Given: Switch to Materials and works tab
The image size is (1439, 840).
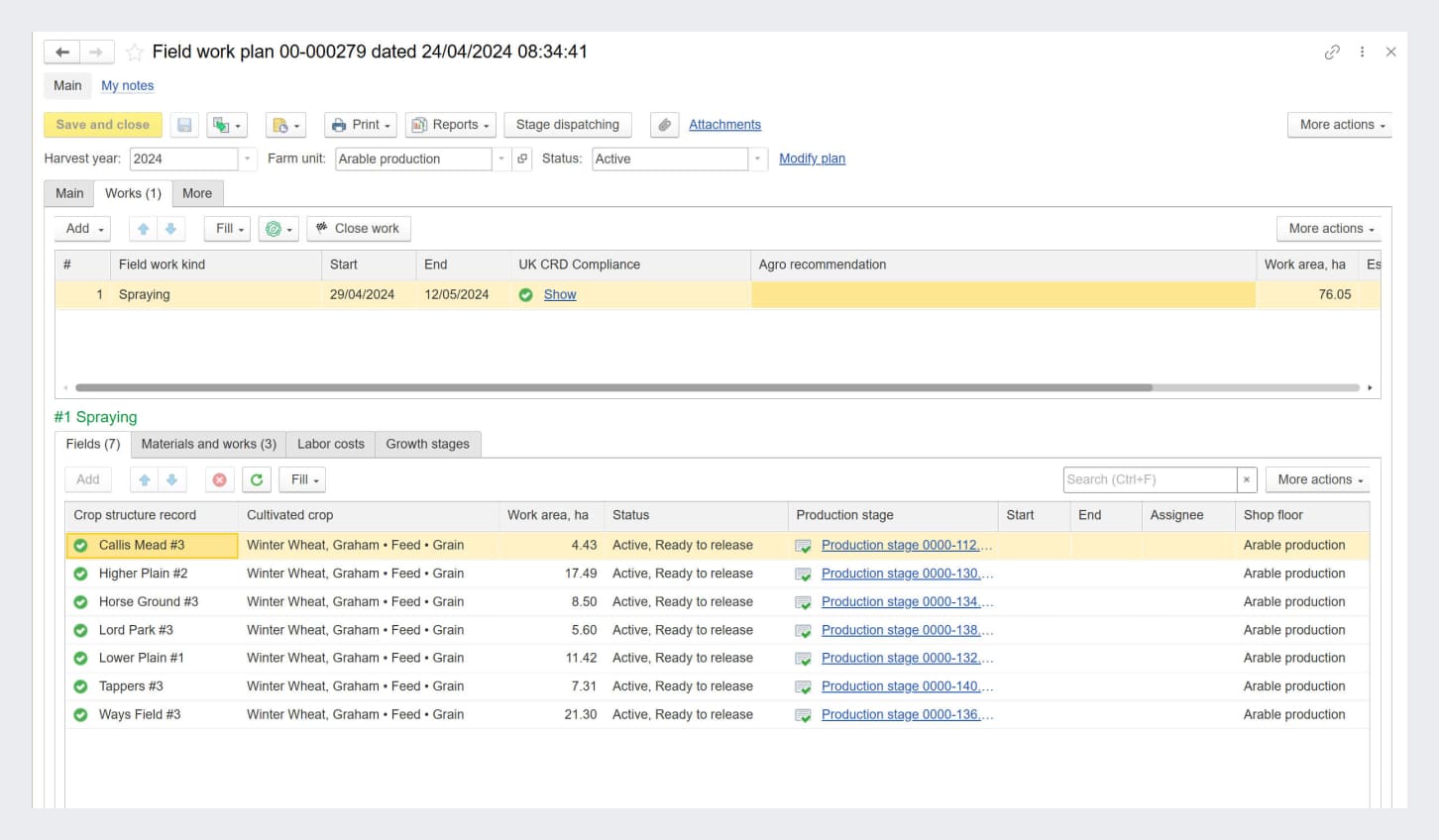Looking at the screenshot, I should [208, 444].
